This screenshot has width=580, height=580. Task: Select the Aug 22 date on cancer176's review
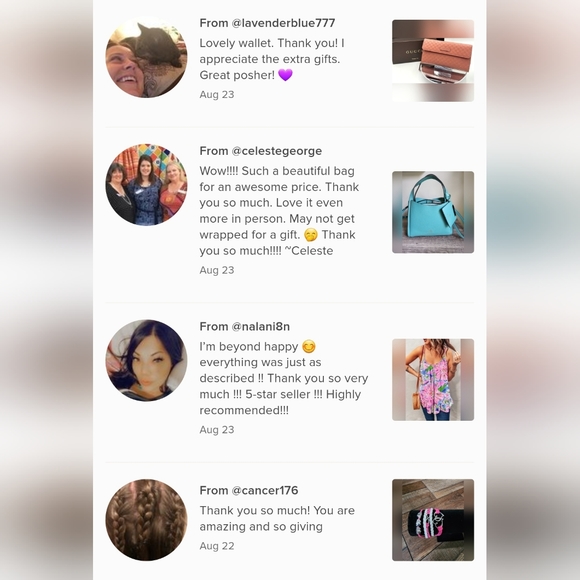pos(217,546)
